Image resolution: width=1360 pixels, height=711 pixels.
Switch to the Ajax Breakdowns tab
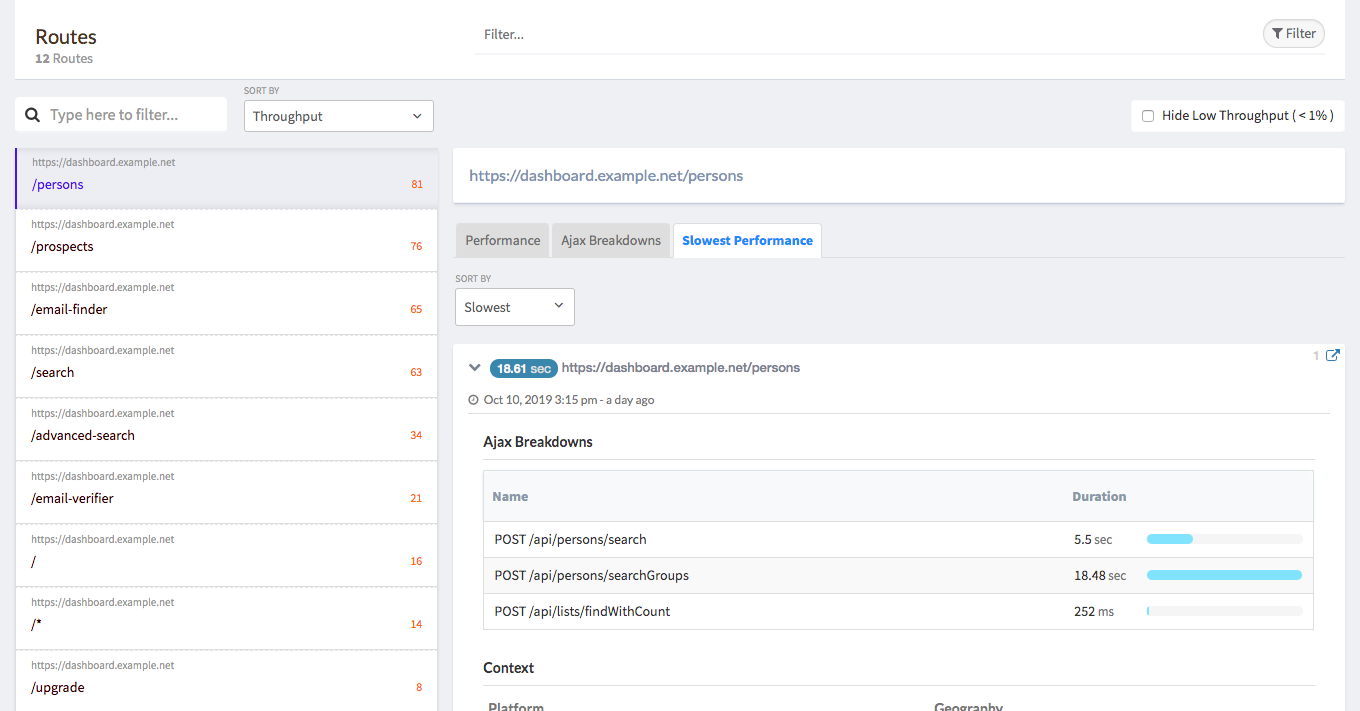(610, 240)
